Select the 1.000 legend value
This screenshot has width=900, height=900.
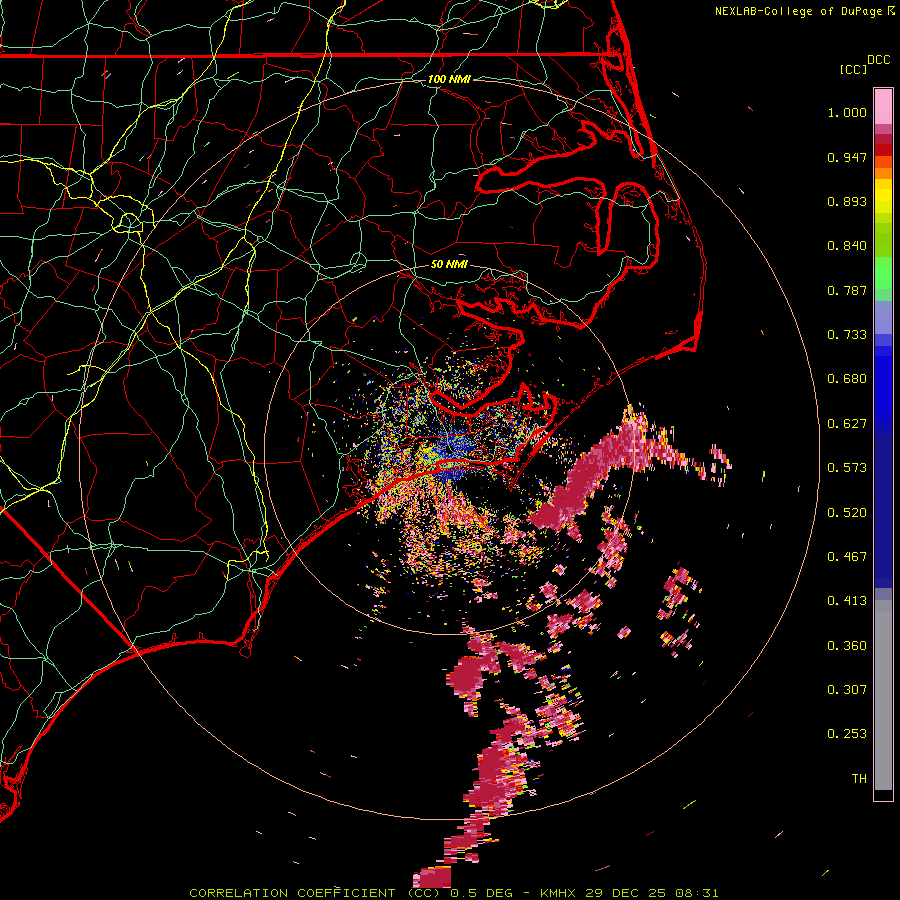pyautogui.click(x=847, y=112)
